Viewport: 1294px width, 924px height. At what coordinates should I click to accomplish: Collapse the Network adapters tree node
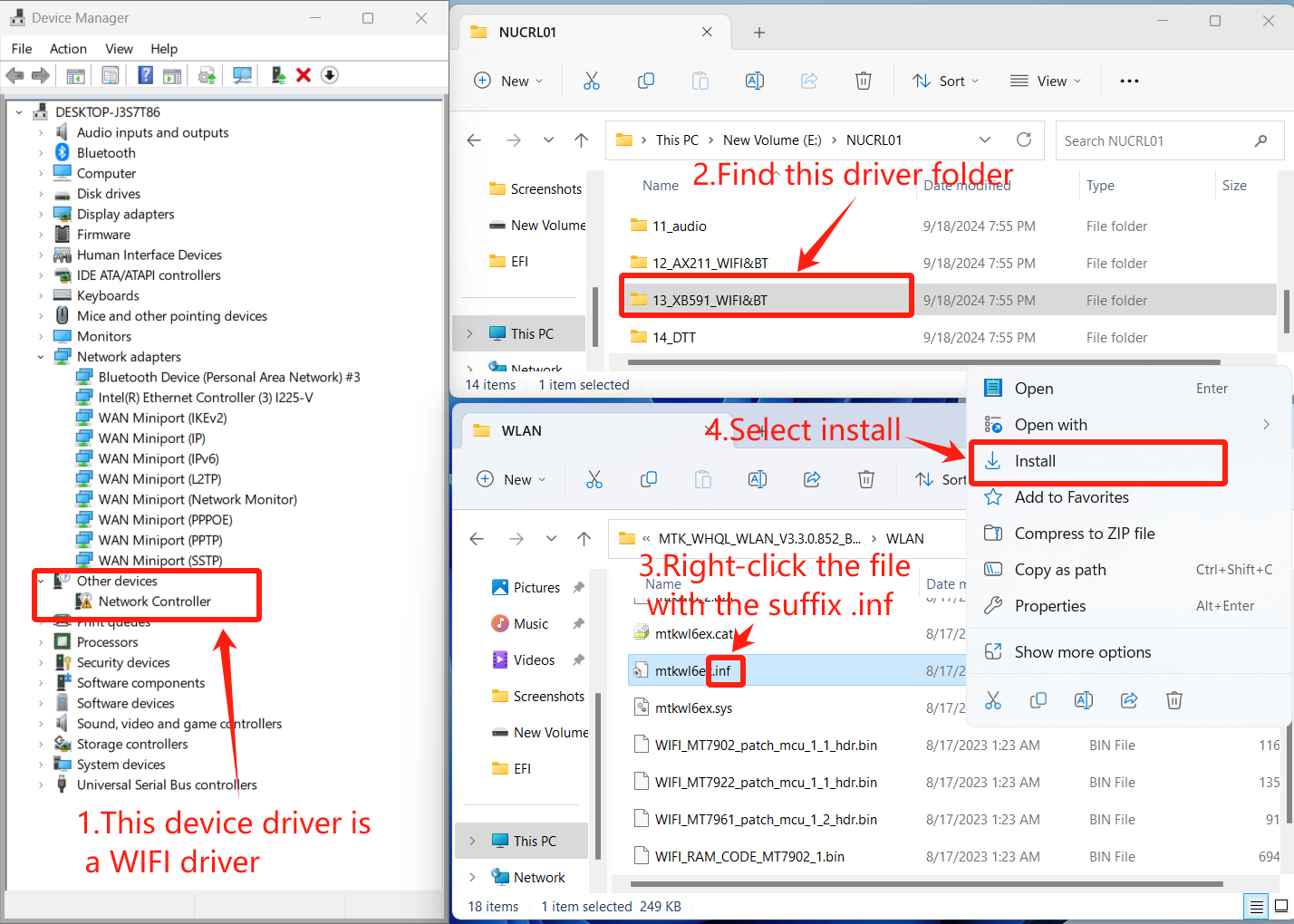41,357
